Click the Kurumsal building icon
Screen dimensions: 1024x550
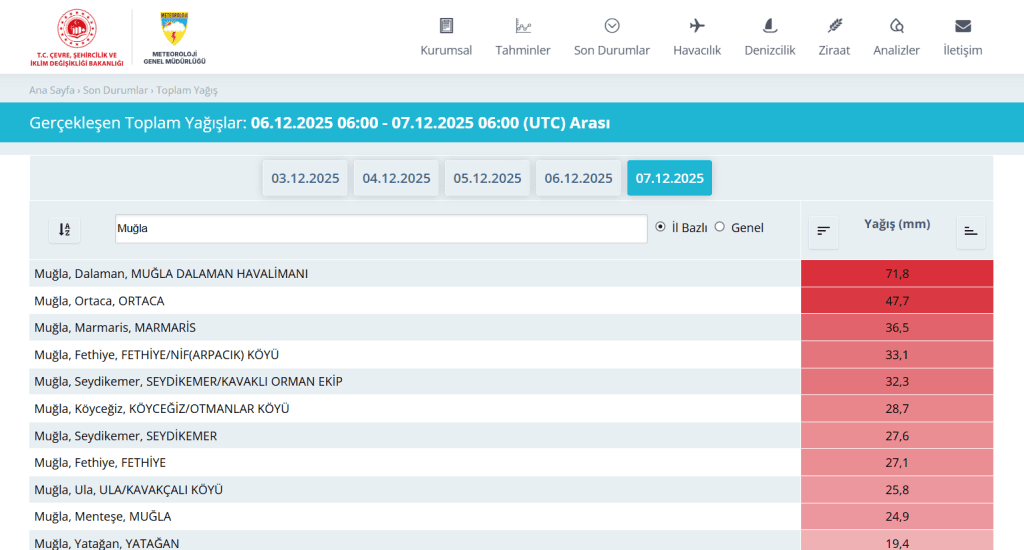pos(446,26)
